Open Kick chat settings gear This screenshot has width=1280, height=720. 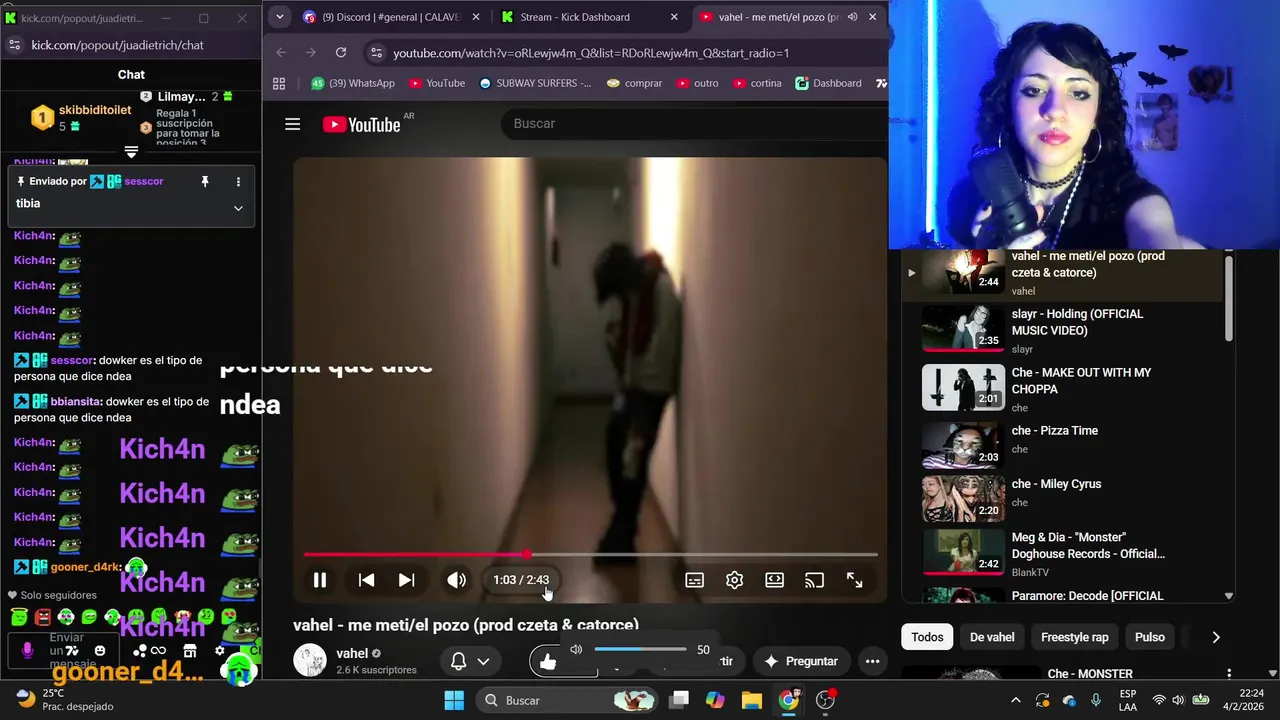coord(220,650)
